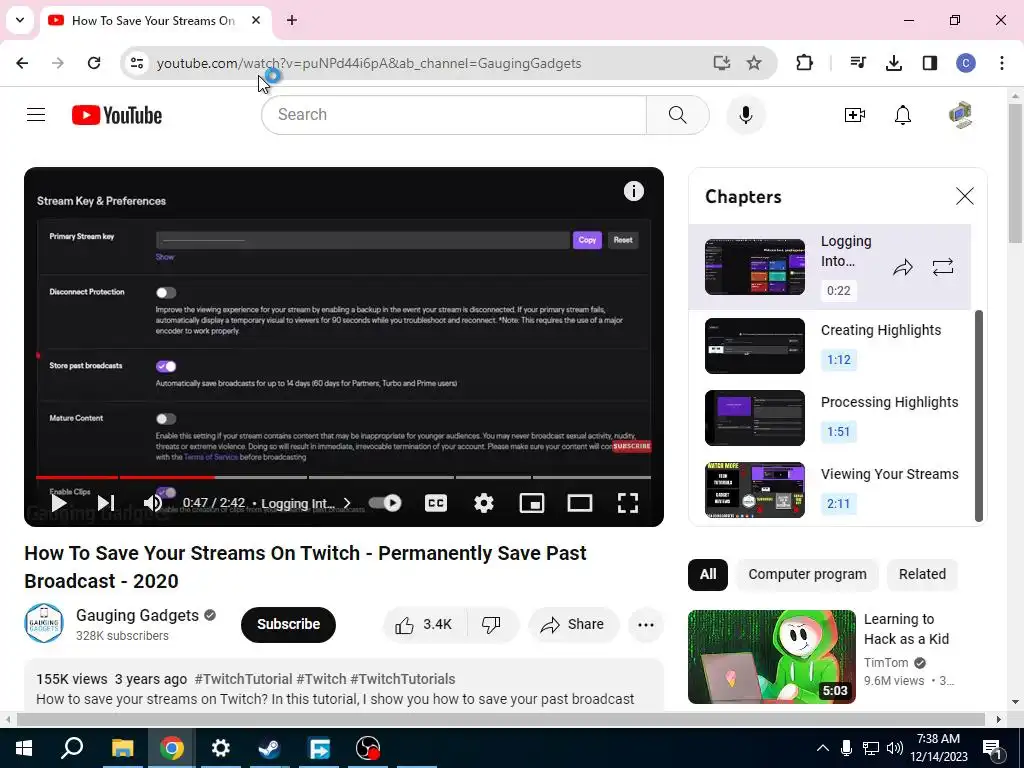
Task: Loop the Logging Into chapter
Action: pyautogui.click(x=943, y=267)
